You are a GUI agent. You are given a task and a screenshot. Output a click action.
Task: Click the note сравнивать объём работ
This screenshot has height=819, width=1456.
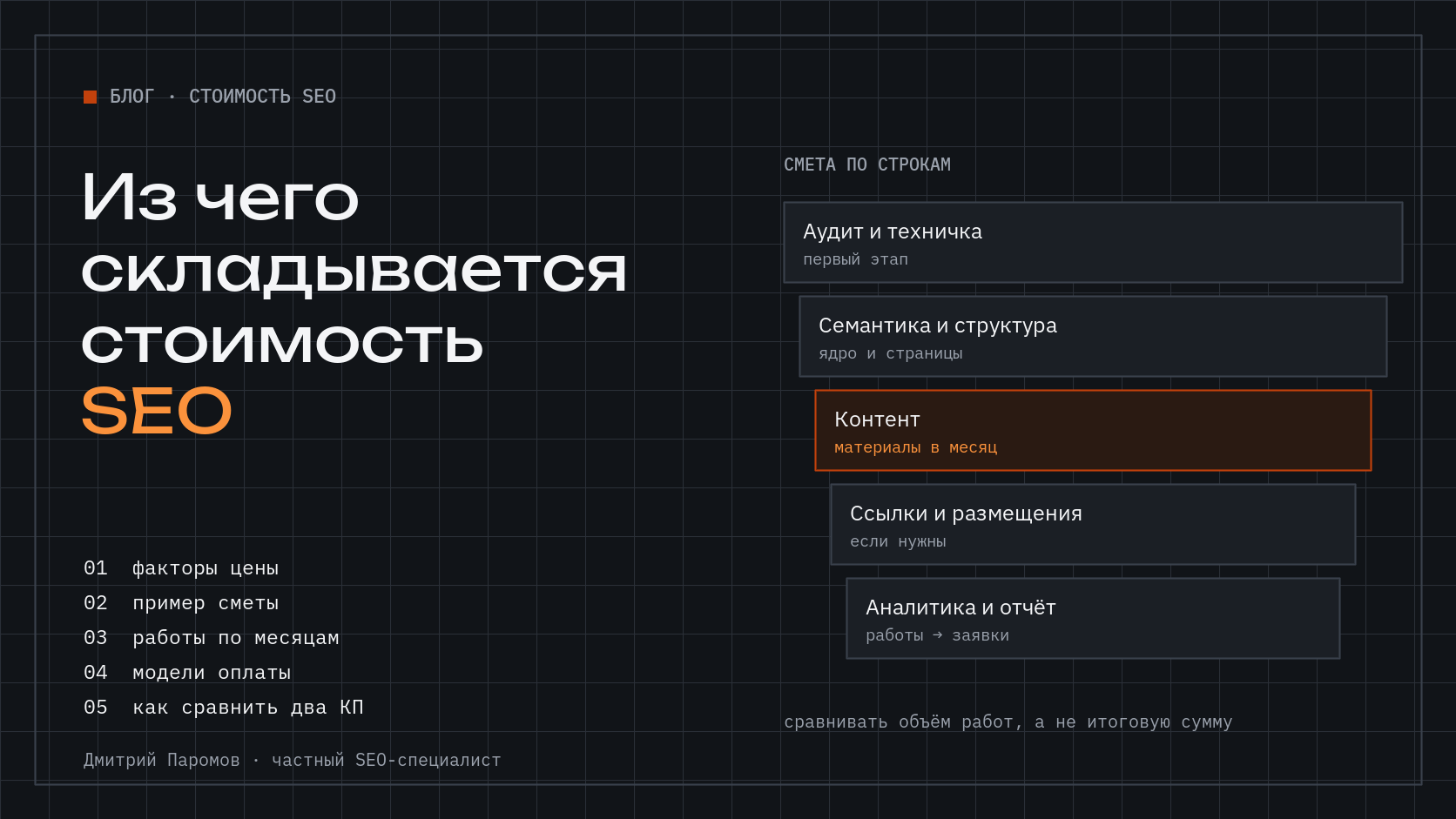[1008, 722]
